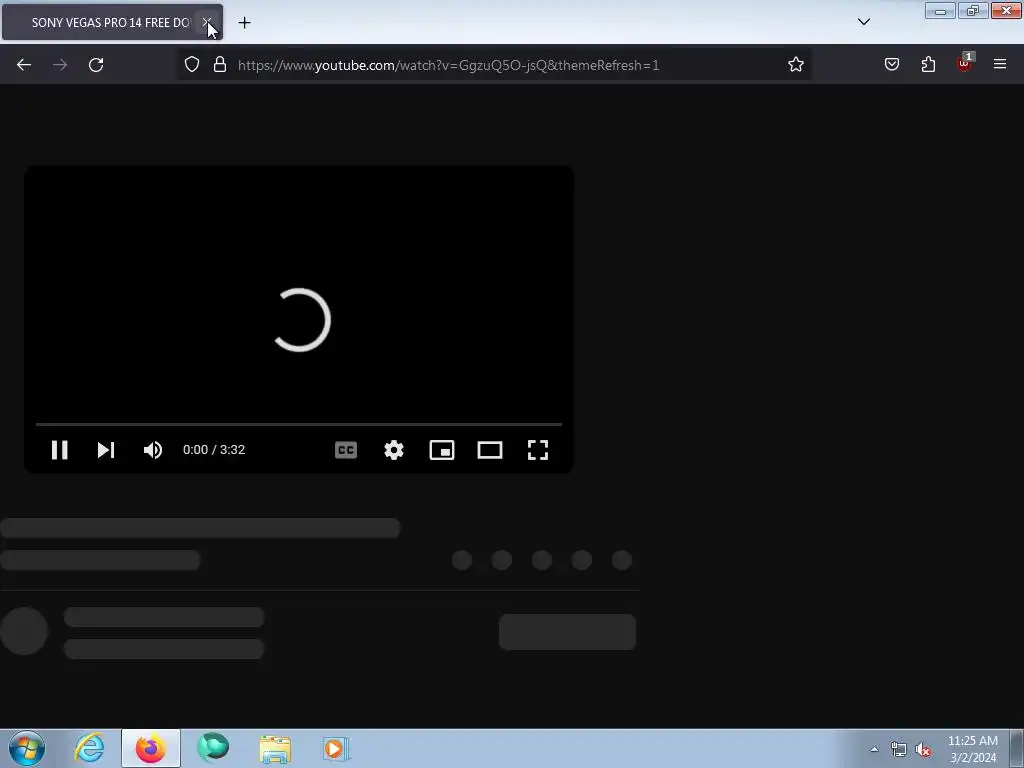The height and width of the screenshot is (768, 1024).
Task: Open the video player settings gear
Action: coord(394,450)
